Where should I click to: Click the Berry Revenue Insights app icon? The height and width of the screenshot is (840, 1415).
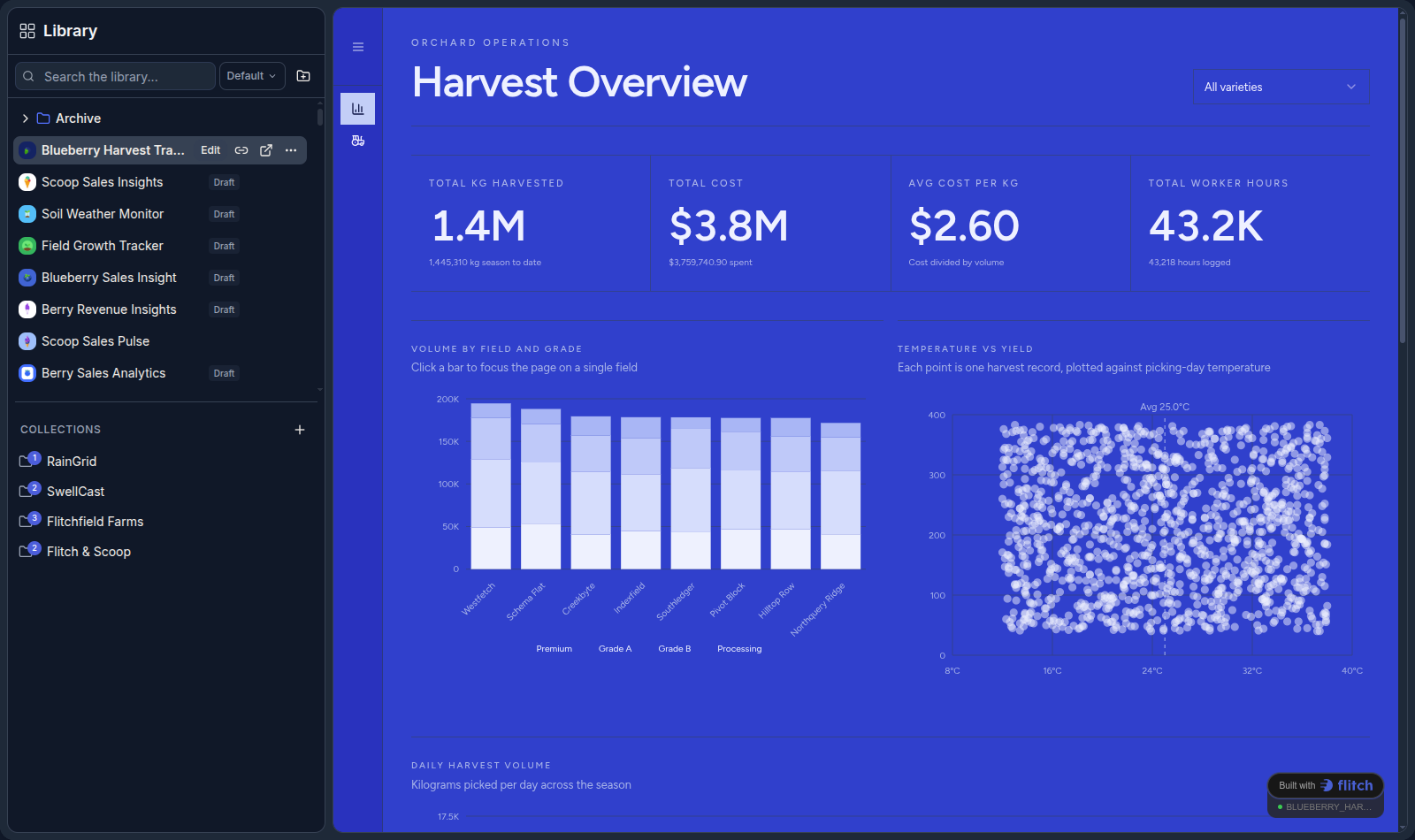tap(27, 309)
